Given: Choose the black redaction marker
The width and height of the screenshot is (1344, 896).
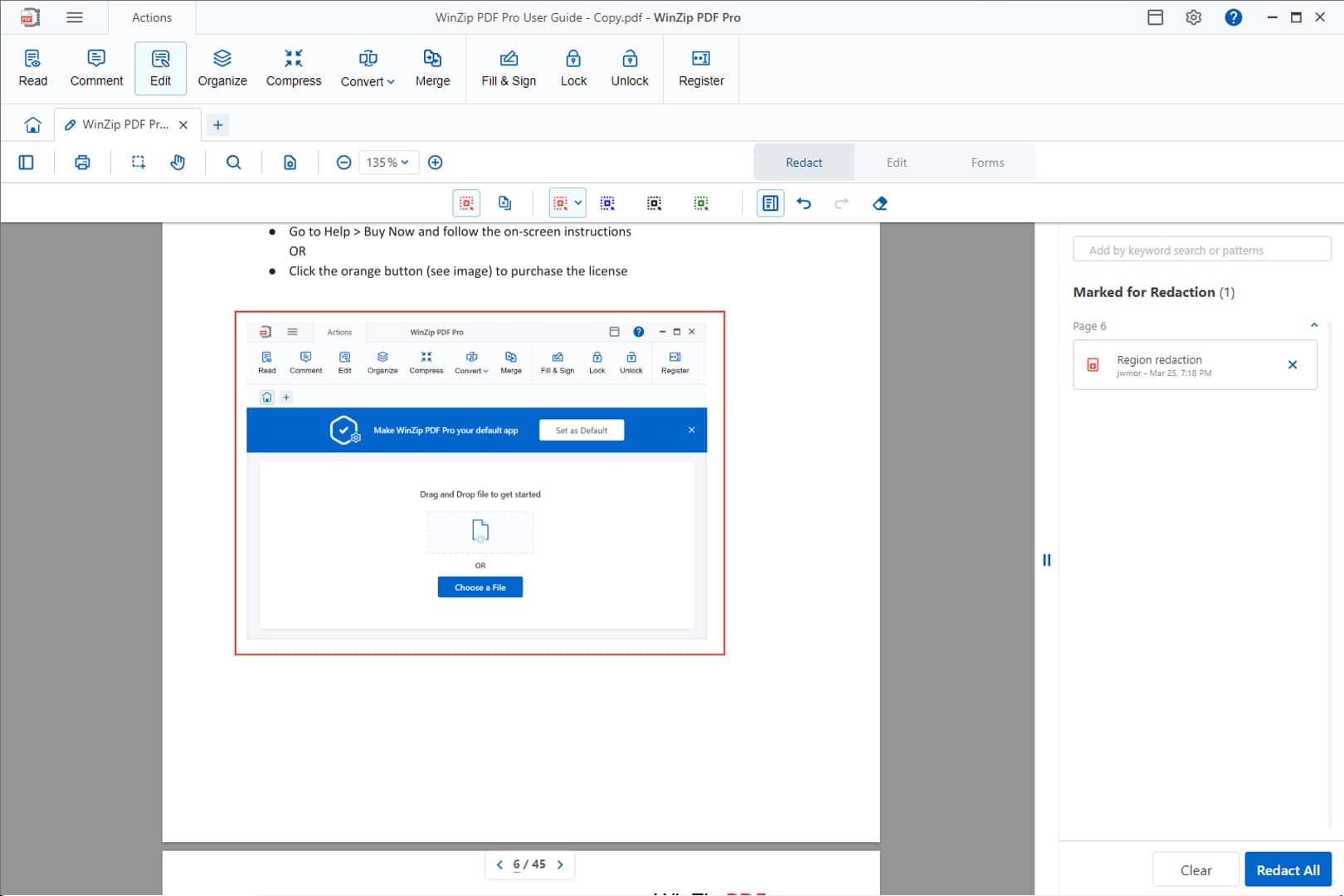Looking at the screenshot, I should click(654, 203).
